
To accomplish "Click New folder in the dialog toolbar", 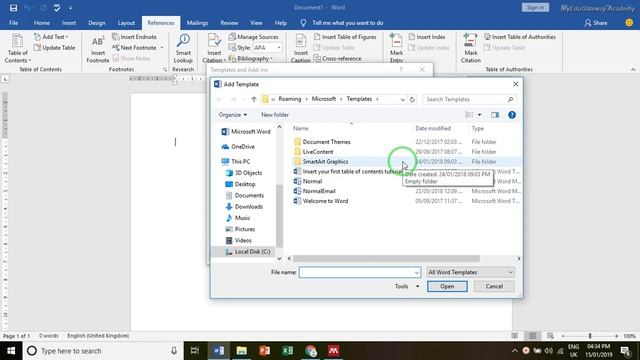I will pos(275,115).
